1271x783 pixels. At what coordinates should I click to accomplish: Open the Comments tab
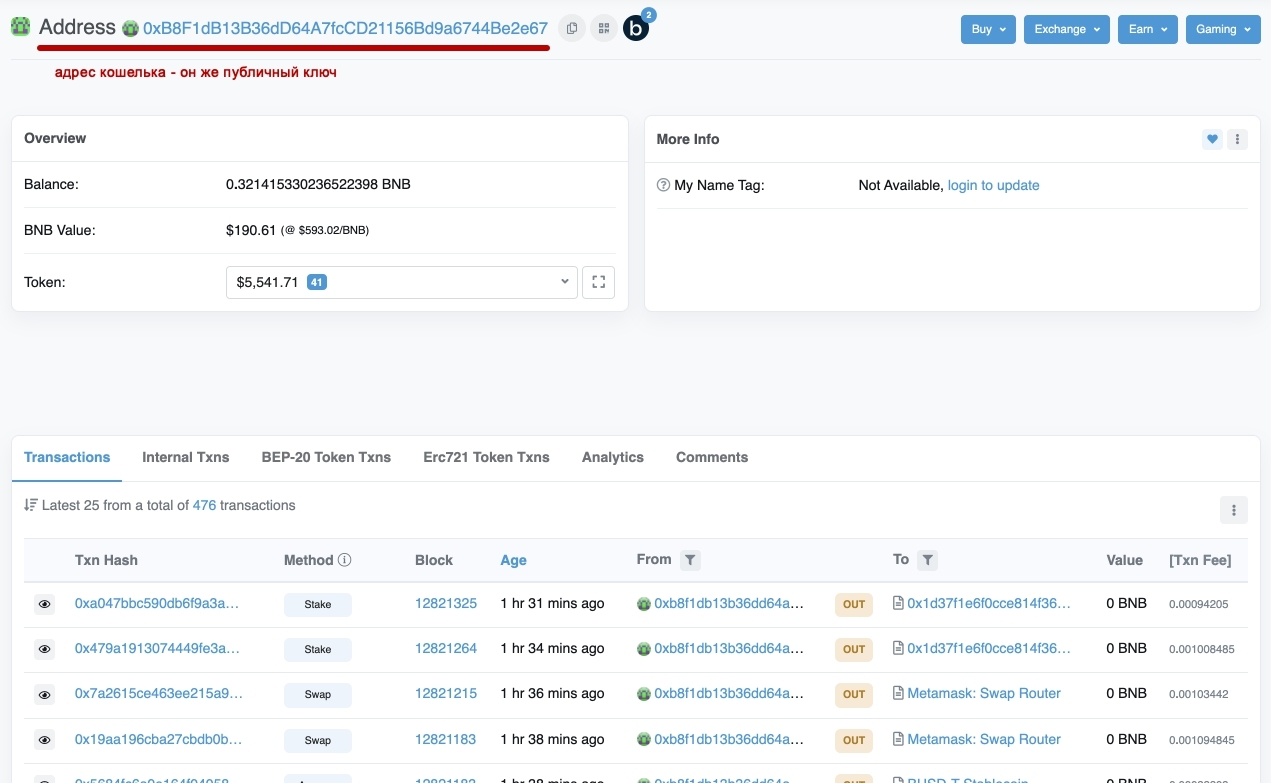tap(712, 457)
